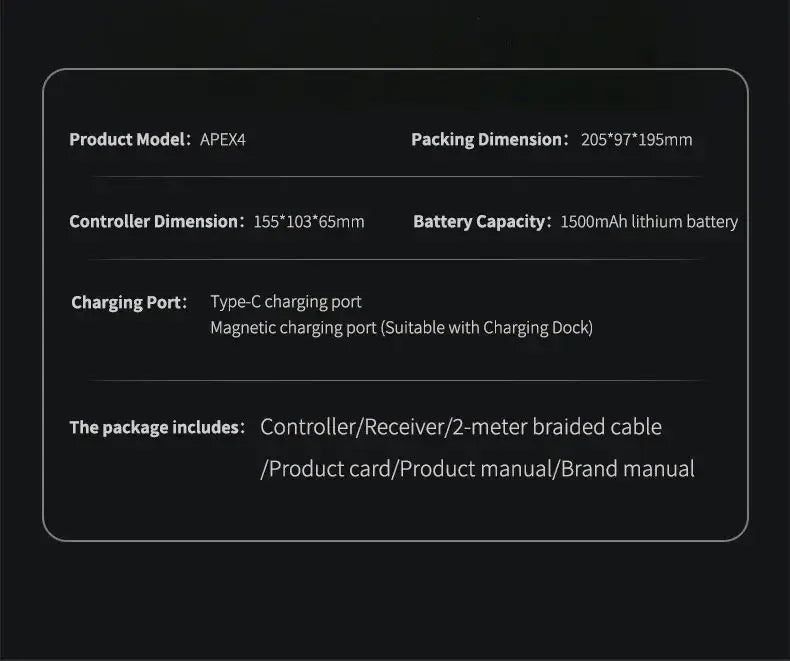Click the word Controller in package list

click(308, 427)
